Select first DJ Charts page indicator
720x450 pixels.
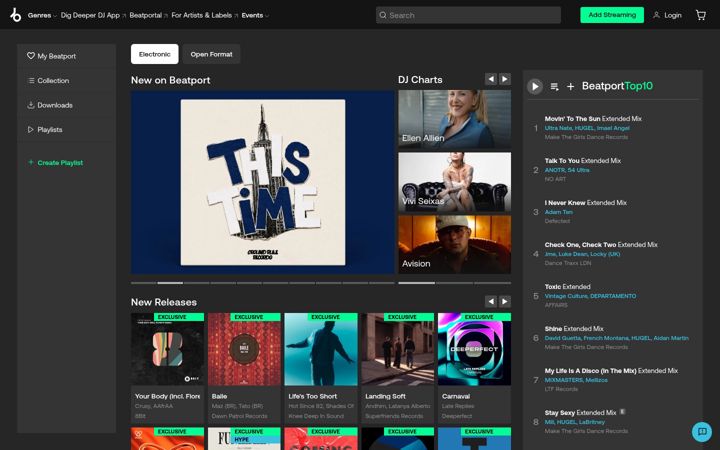(416, 283)
